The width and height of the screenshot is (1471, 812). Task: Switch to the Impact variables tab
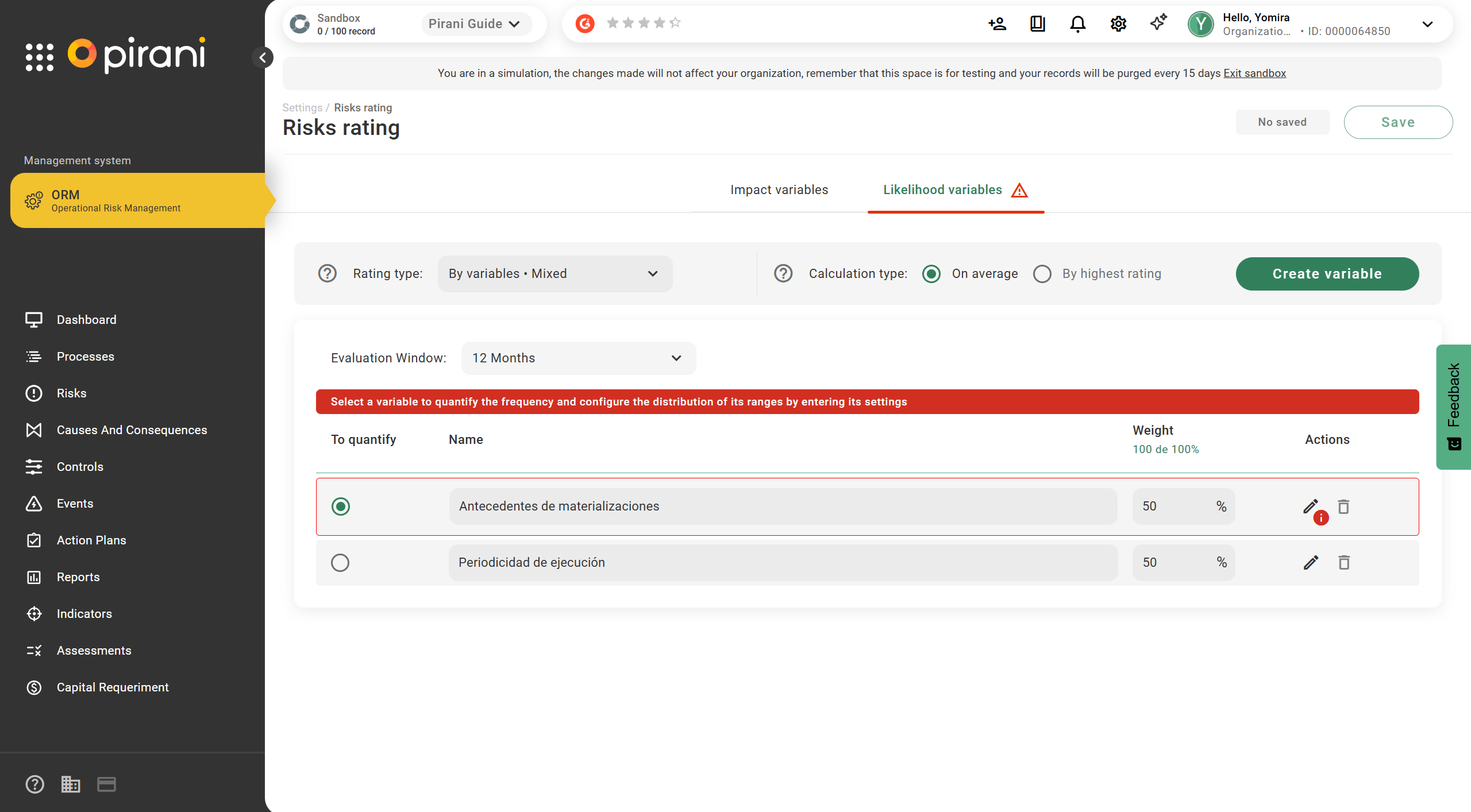(779, 190)
